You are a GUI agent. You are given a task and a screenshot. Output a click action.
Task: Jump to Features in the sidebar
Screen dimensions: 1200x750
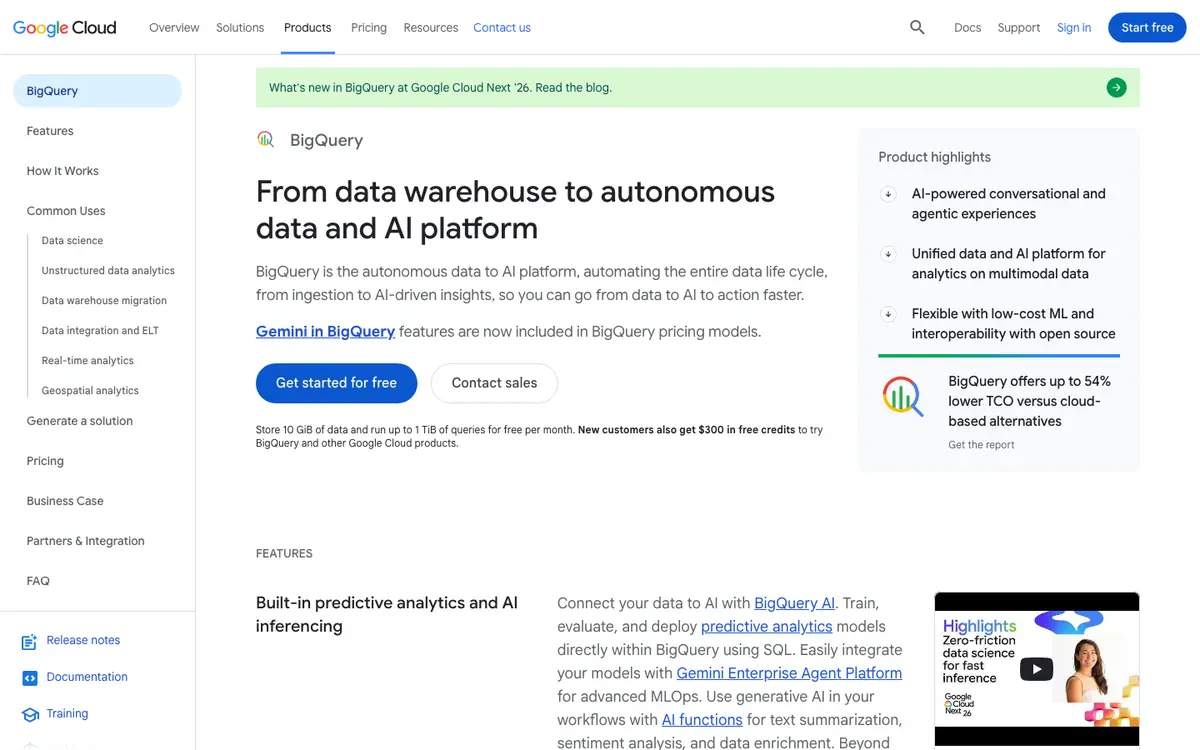coord(50,131)
